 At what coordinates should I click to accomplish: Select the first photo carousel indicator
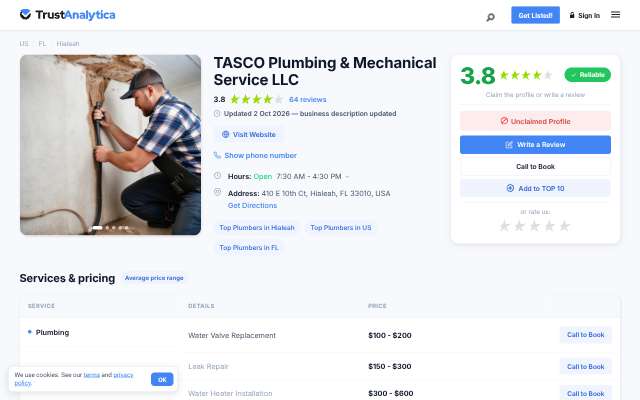coord(97,228)
